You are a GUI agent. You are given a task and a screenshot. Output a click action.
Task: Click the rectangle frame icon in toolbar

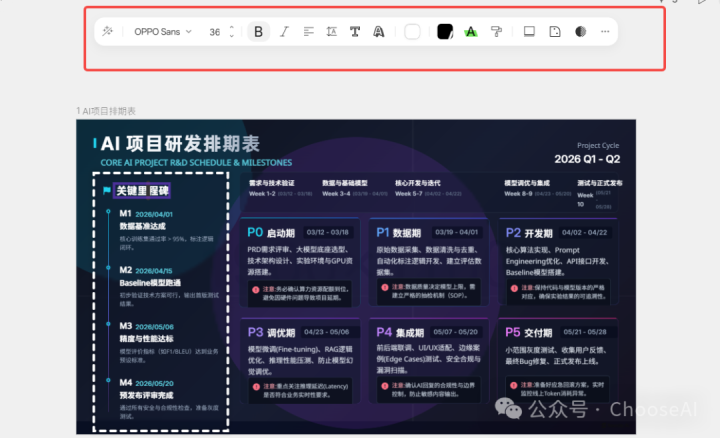[530, 32]
